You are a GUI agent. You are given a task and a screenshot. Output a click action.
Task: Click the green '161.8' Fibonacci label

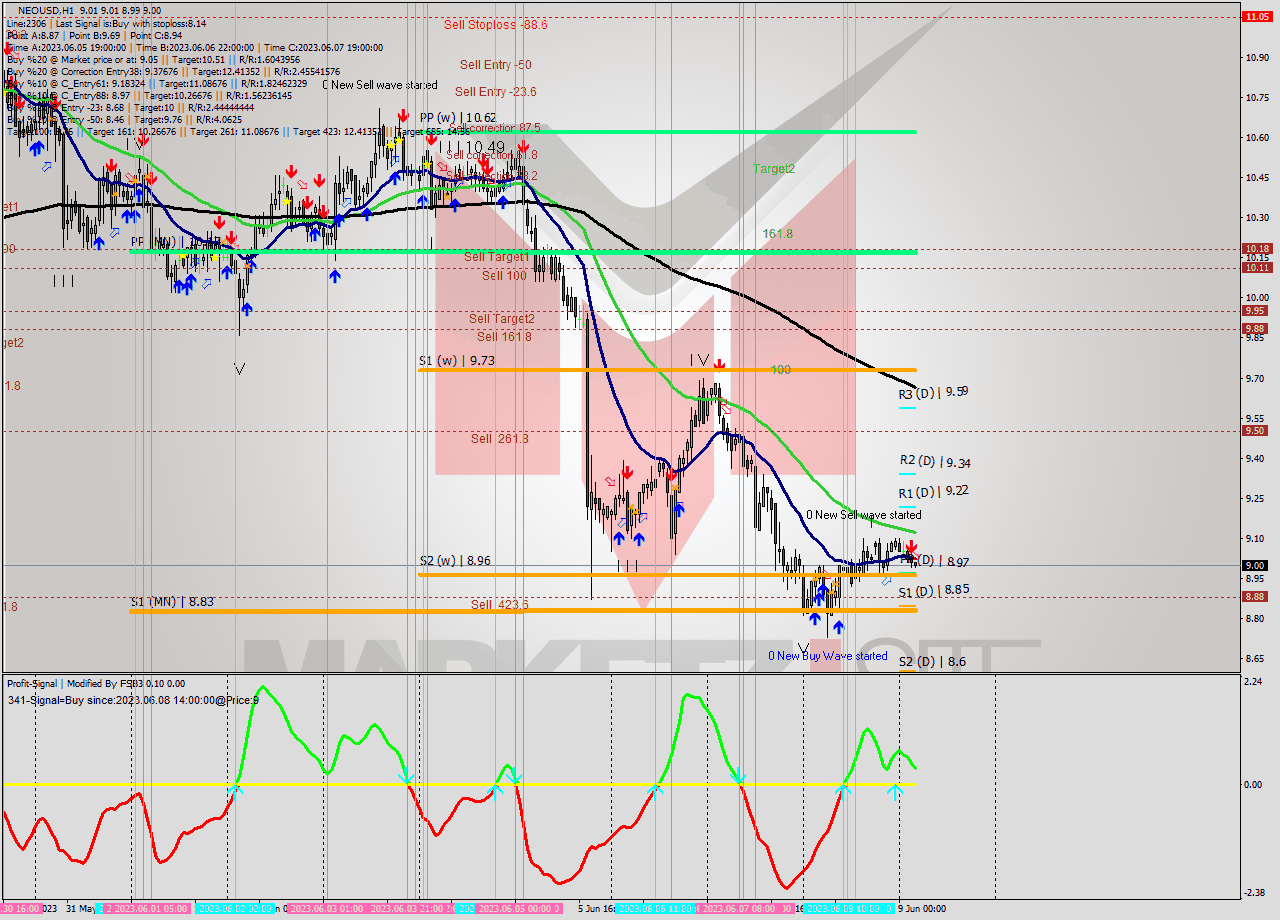coord(777,233)
